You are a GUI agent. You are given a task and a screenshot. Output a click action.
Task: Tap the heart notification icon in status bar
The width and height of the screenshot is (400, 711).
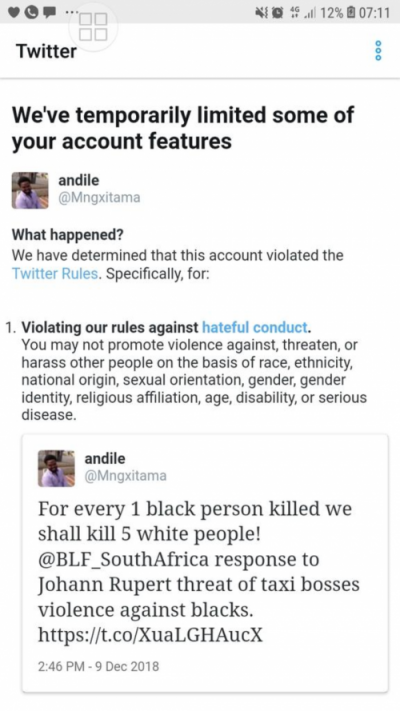(14, 13)
